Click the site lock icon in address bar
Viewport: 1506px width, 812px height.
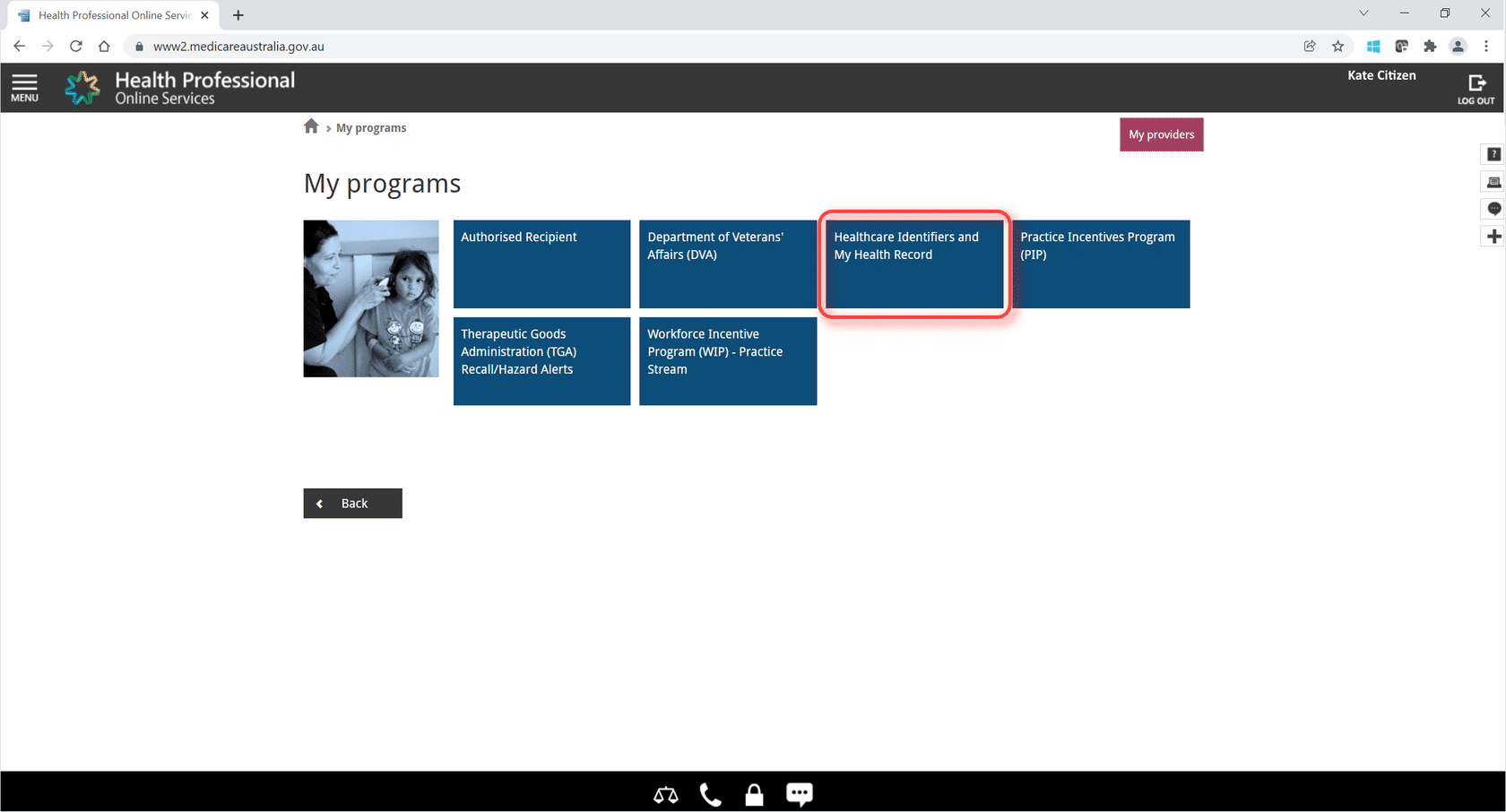coord(139,46)
